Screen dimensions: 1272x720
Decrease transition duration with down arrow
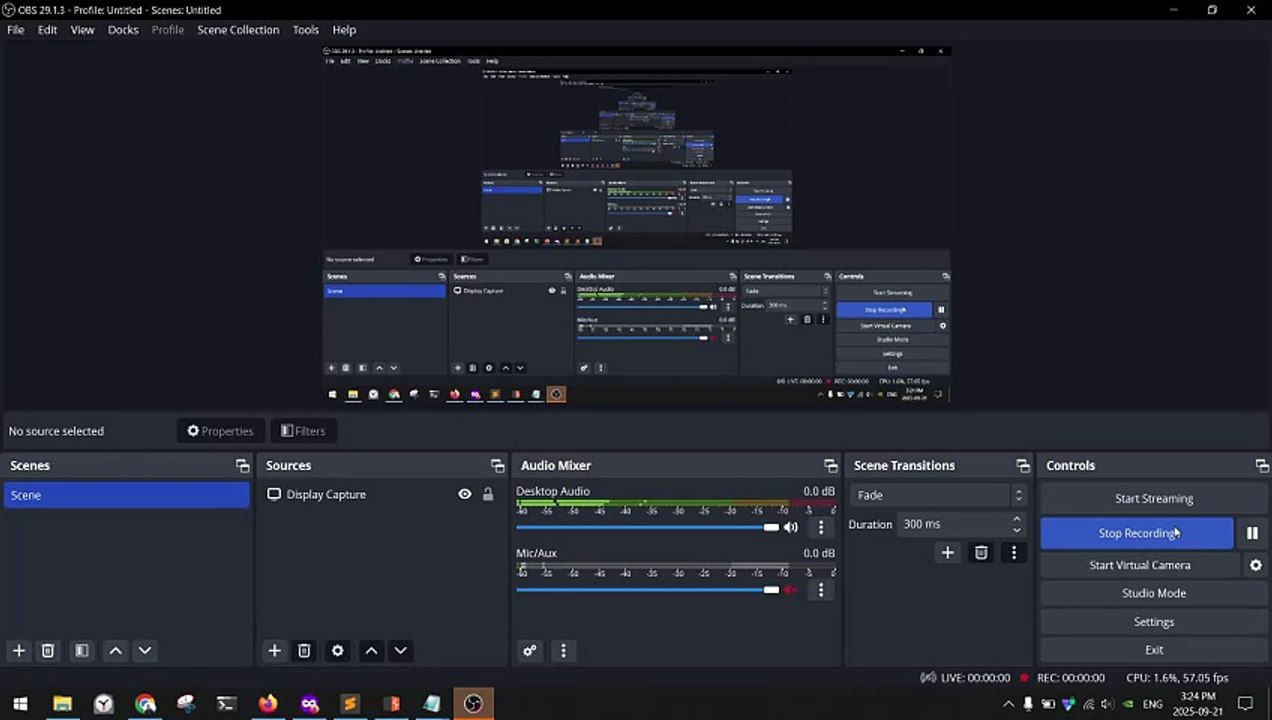pos(1017,530)
